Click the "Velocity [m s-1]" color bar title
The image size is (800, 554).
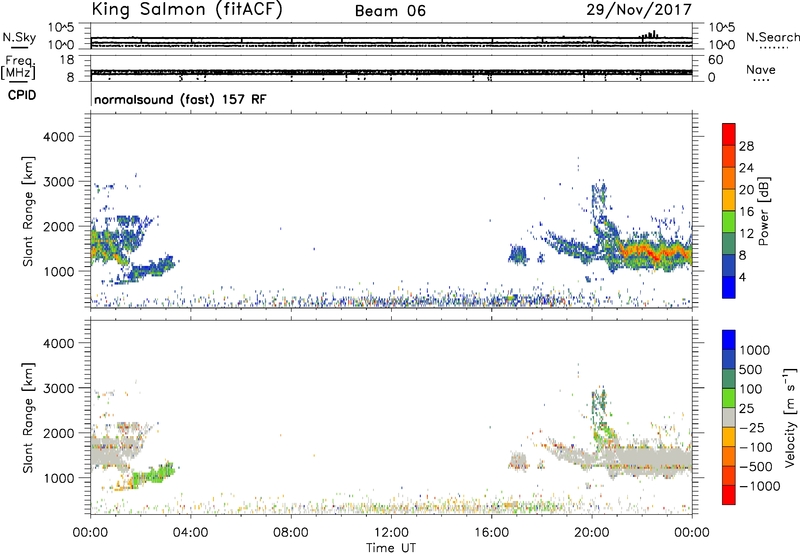[x=790, y=417]
